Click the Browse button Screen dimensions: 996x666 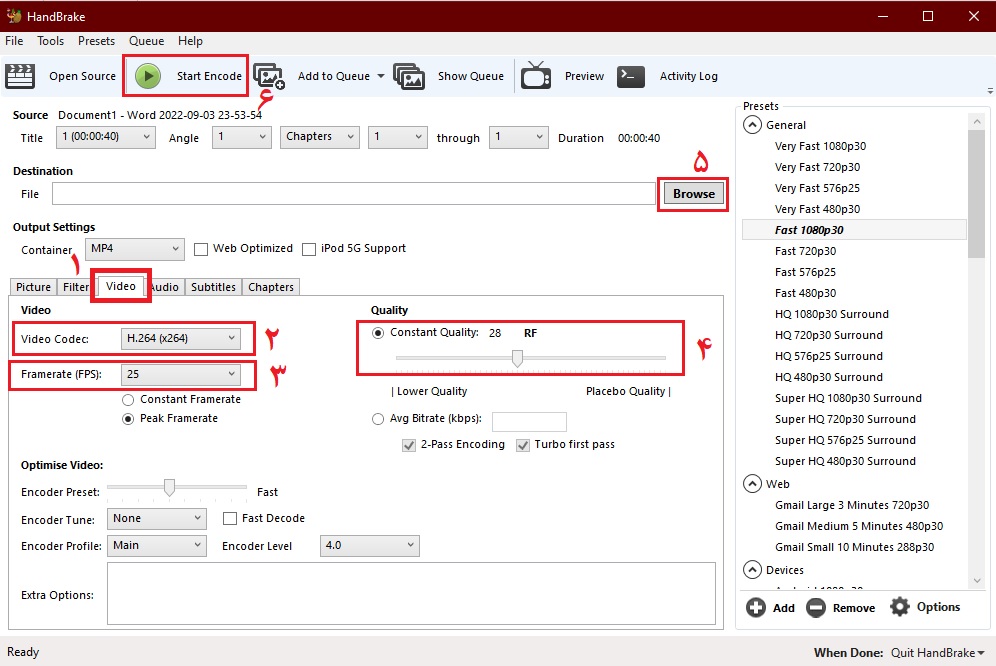click(x=693, y=194)
